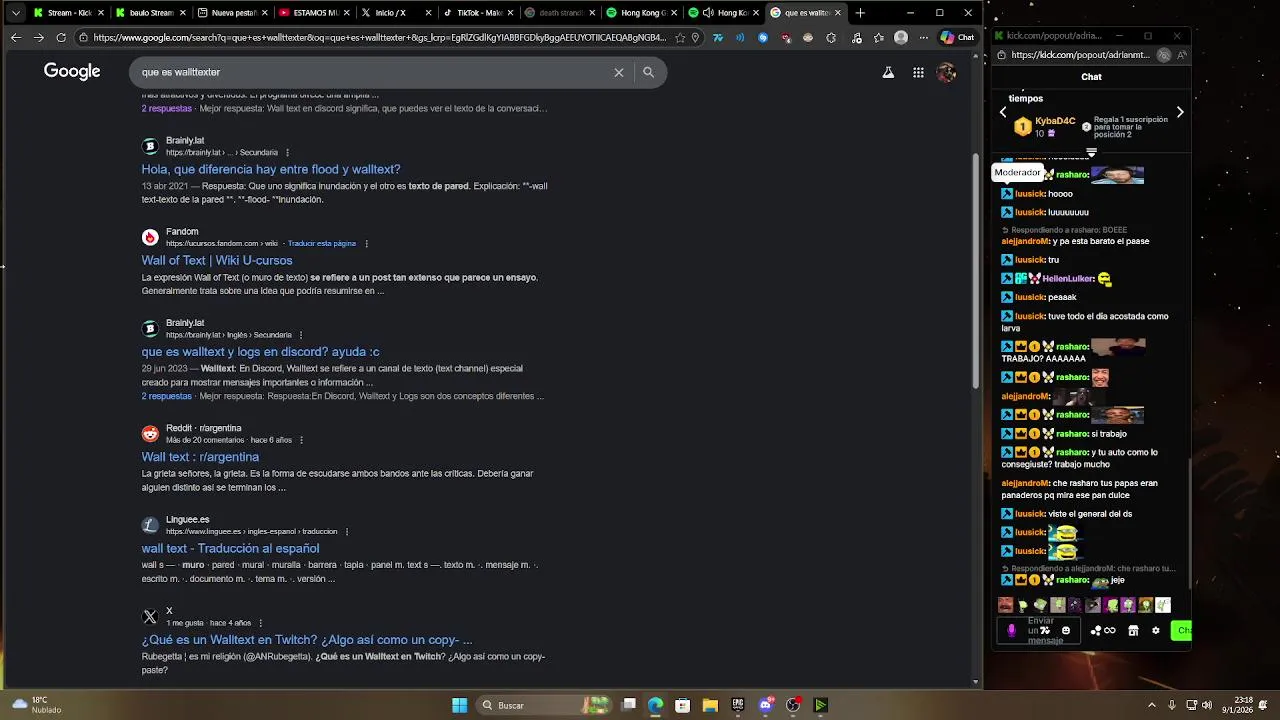Open browser settings and more menu
Screen dimensions: 1280x720
tap(923, 38)
